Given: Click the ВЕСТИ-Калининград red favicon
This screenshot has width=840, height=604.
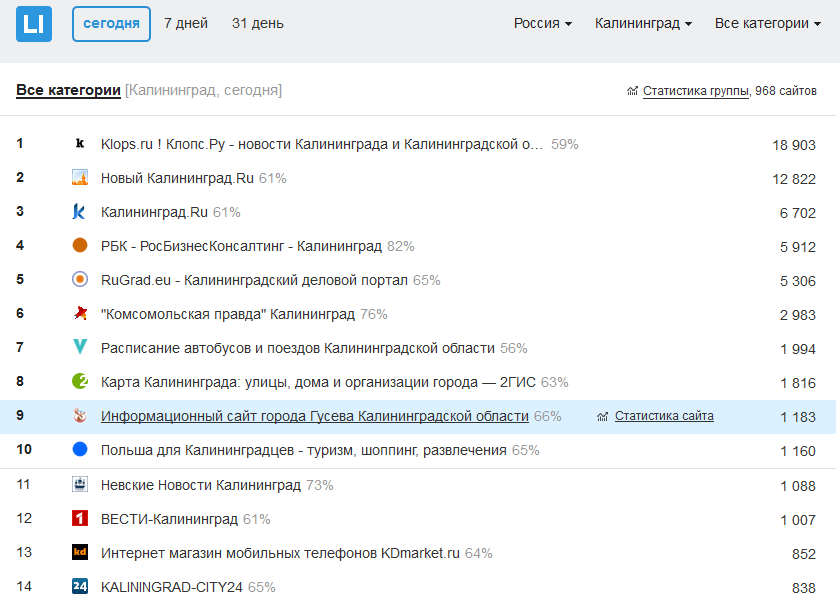Looking at the screenshot, I should click(80, 518).
